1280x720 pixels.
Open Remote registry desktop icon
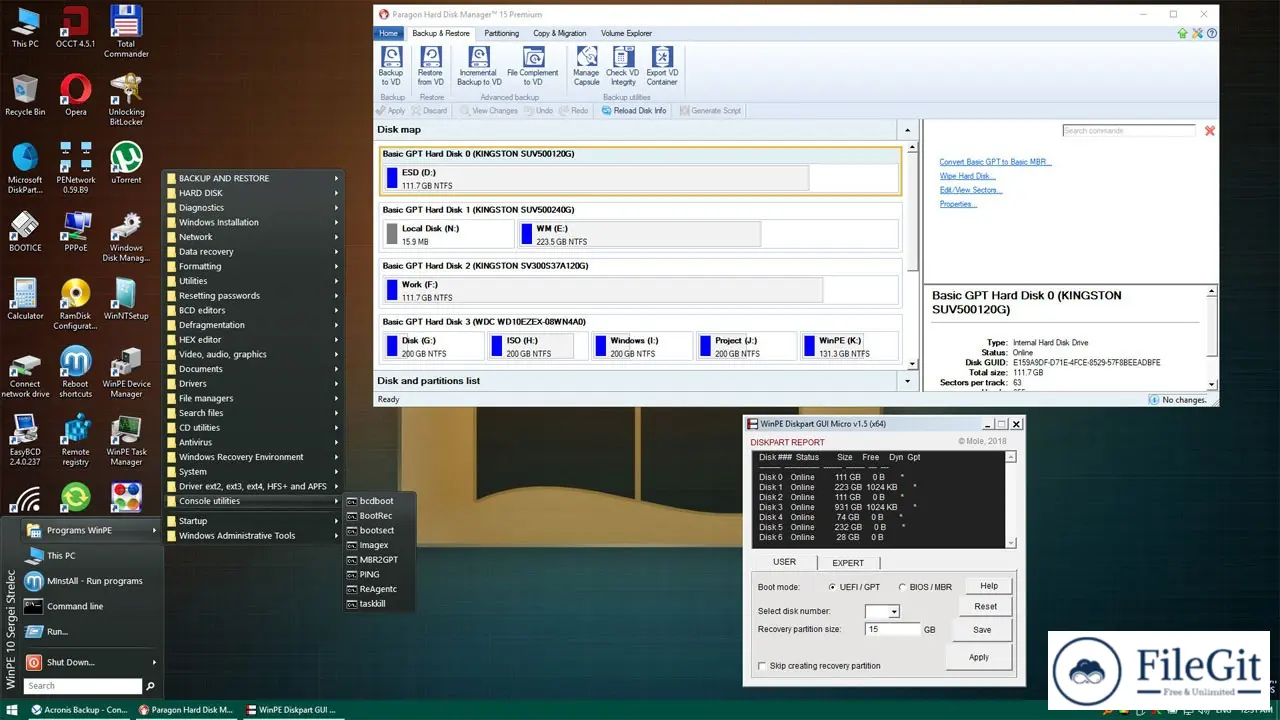pyautogui.click(x=75, y=439)
